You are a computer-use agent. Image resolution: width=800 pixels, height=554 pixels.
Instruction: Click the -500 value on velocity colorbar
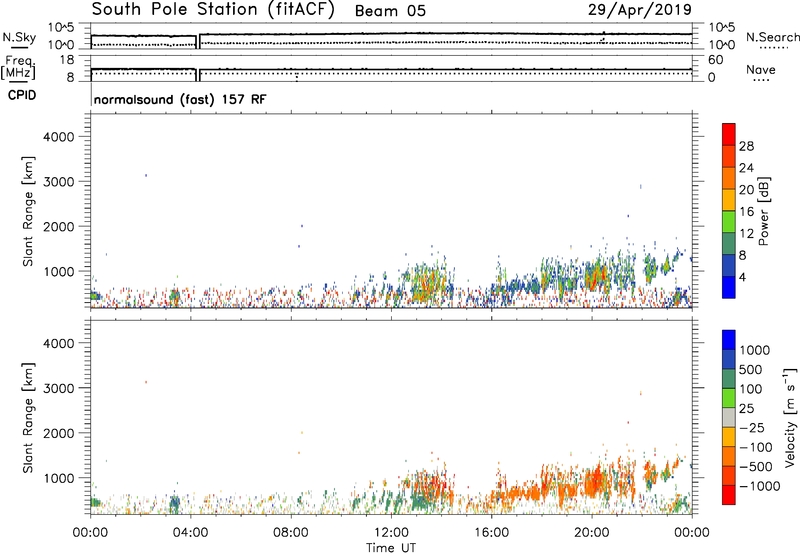[x=756, y=467]
